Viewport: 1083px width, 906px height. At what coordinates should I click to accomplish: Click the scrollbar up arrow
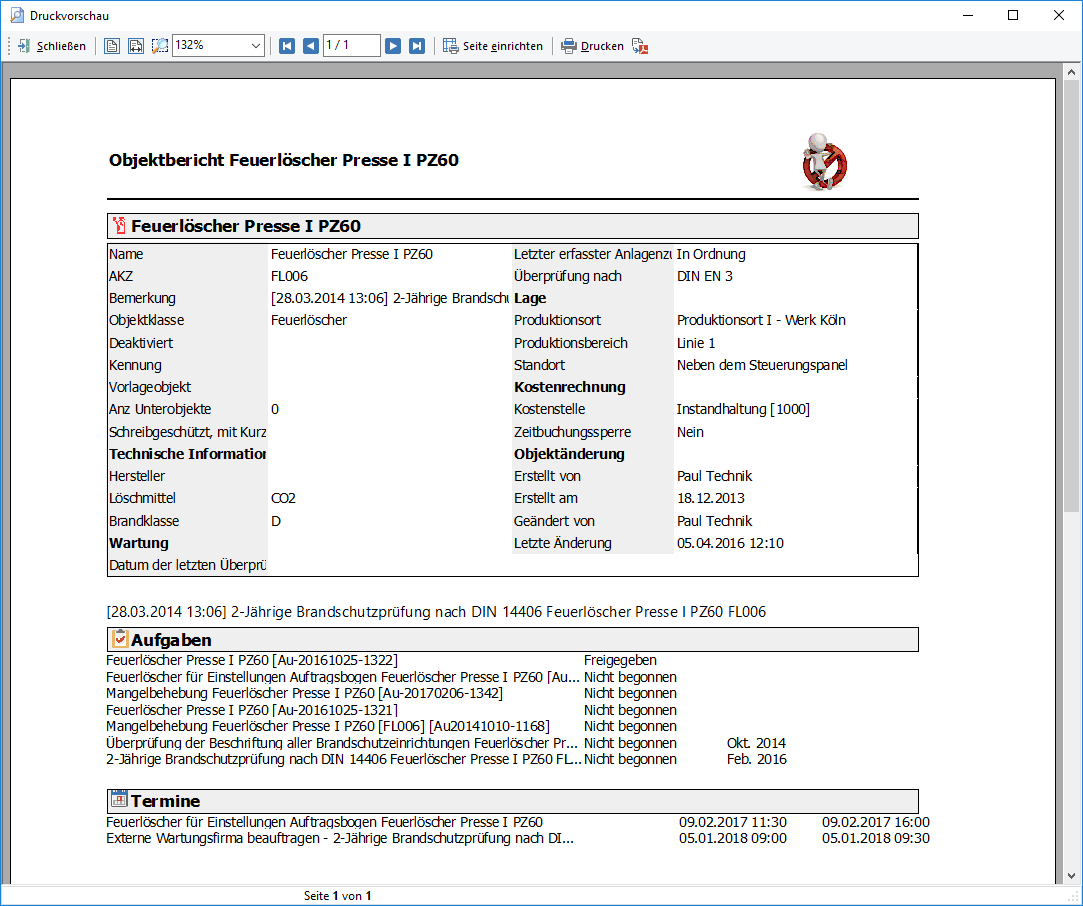(1071, 72)
